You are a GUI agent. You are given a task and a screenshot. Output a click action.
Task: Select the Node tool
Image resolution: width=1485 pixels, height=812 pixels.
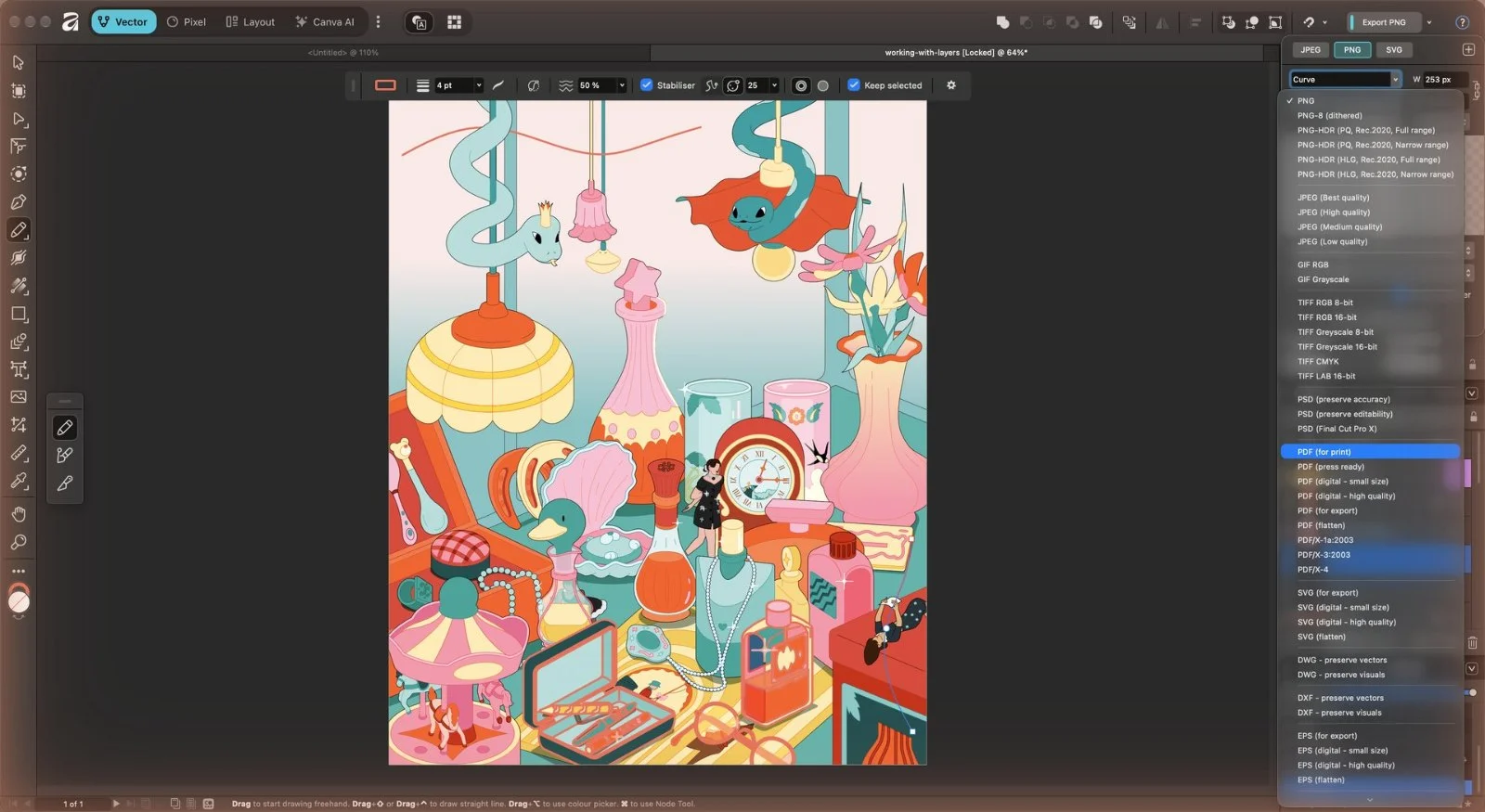click(x=19, y=119)
